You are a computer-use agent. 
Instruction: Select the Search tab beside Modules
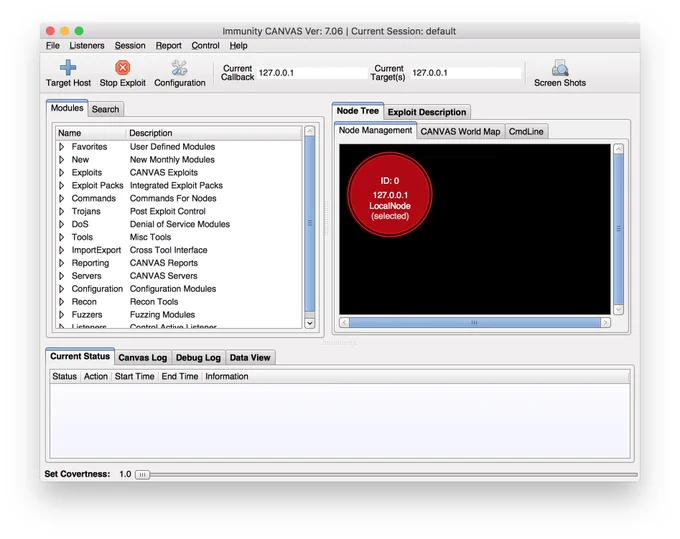click(105, 109)
